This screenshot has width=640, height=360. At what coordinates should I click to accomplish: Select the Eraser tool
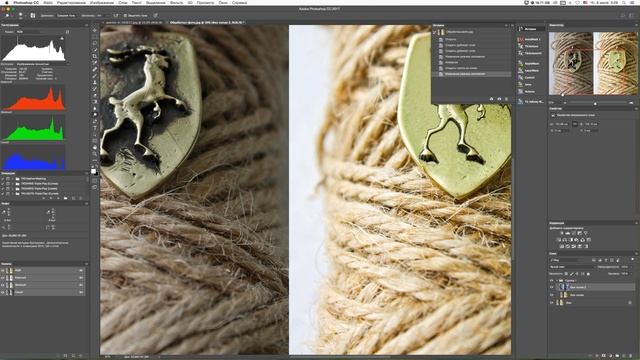[x=95, y=96]
